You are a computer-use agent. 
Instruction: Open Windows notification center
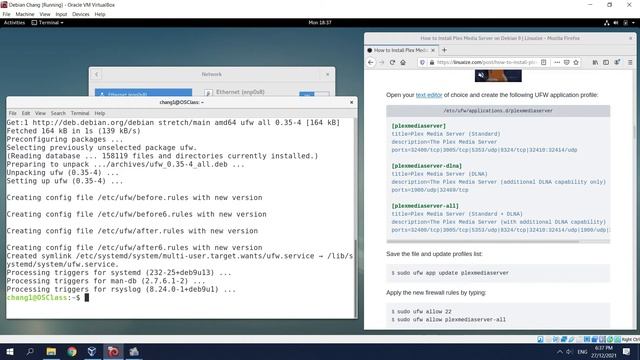point(627,351)
